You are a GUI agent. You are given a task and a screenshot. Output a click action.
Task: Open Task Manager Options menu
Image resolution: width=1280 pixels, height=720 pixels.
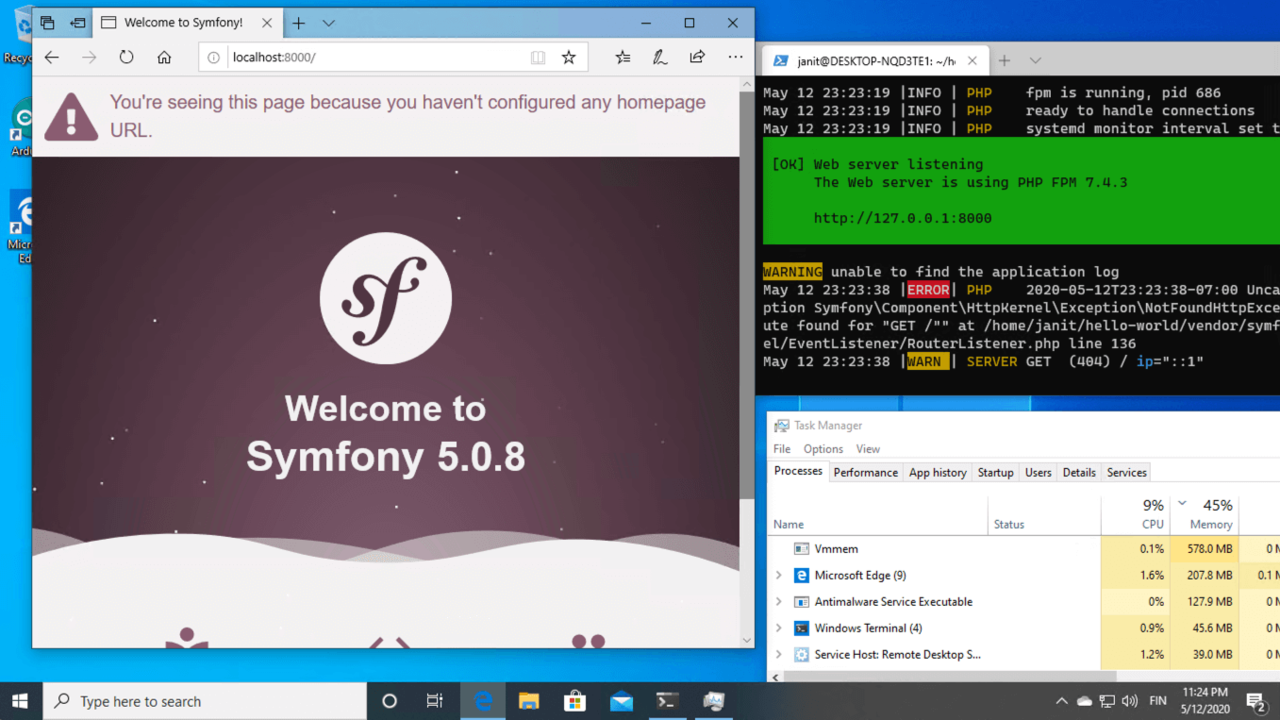pyautogui.click(x=823, y=449)
